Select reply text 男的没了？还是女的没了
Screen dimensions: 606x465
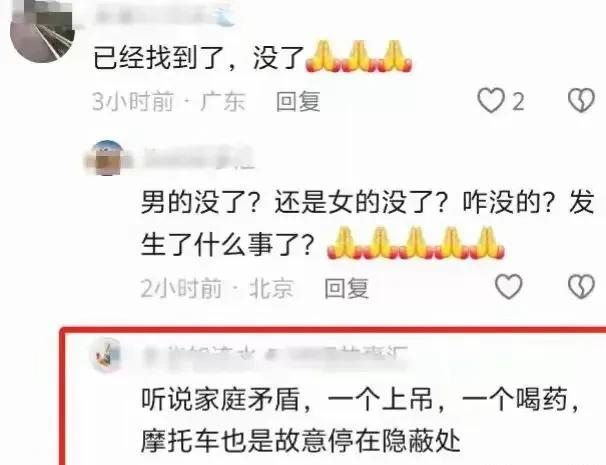[296, 202]
